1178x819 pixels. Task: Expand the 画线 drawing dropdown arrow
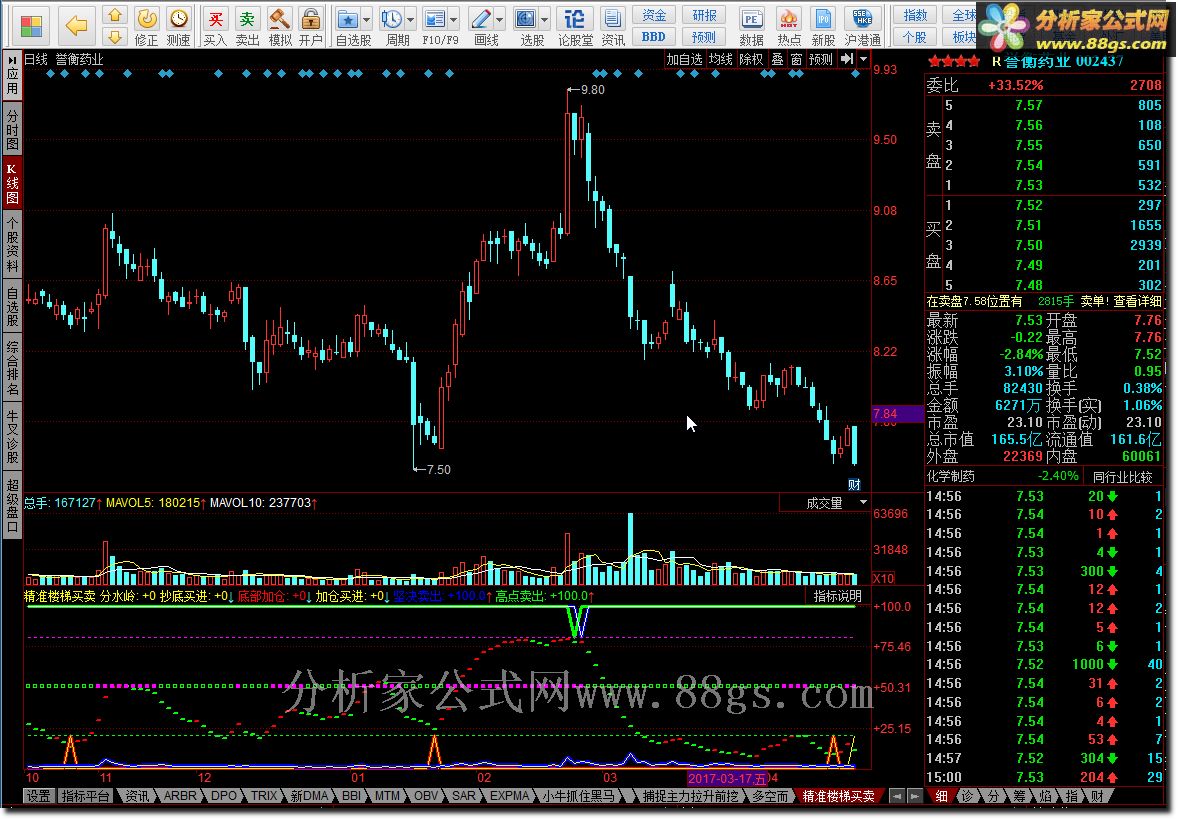pyautogui.click(x=500, y=20)
